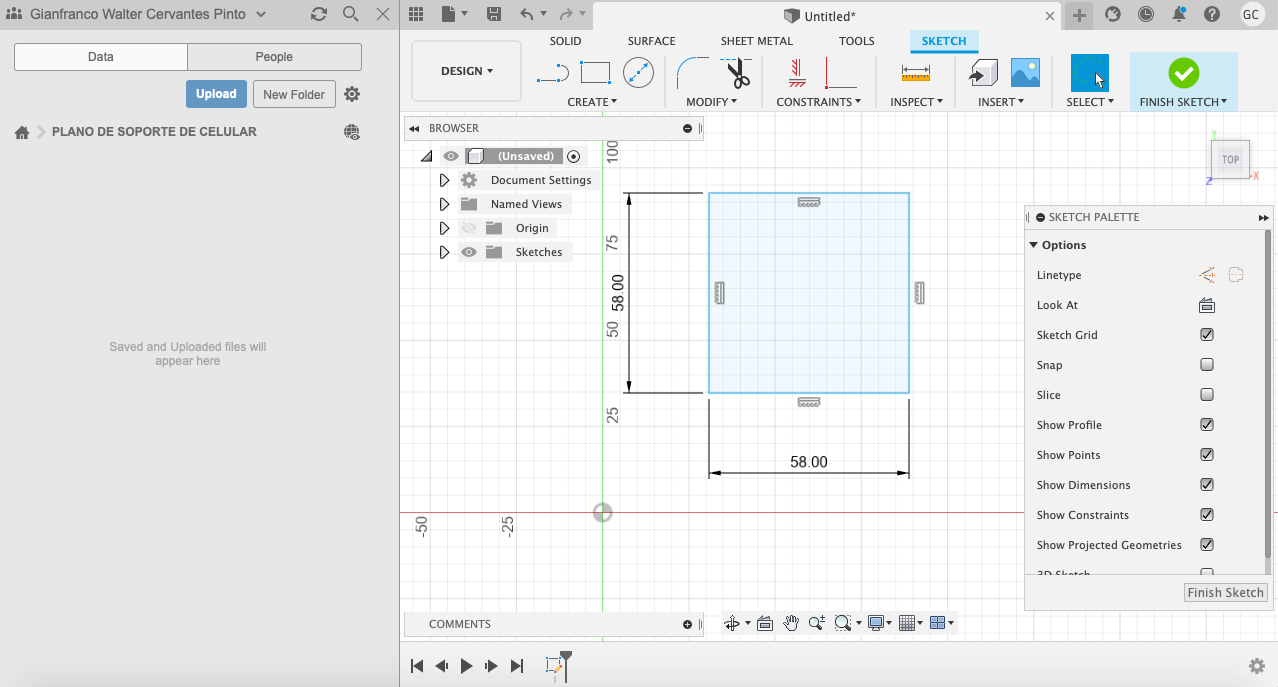The height and width of the screenshot is (687, 1278).
Task: Toggle the data panel grid icon
Action: pyautogui.click(x=416, y=14)
